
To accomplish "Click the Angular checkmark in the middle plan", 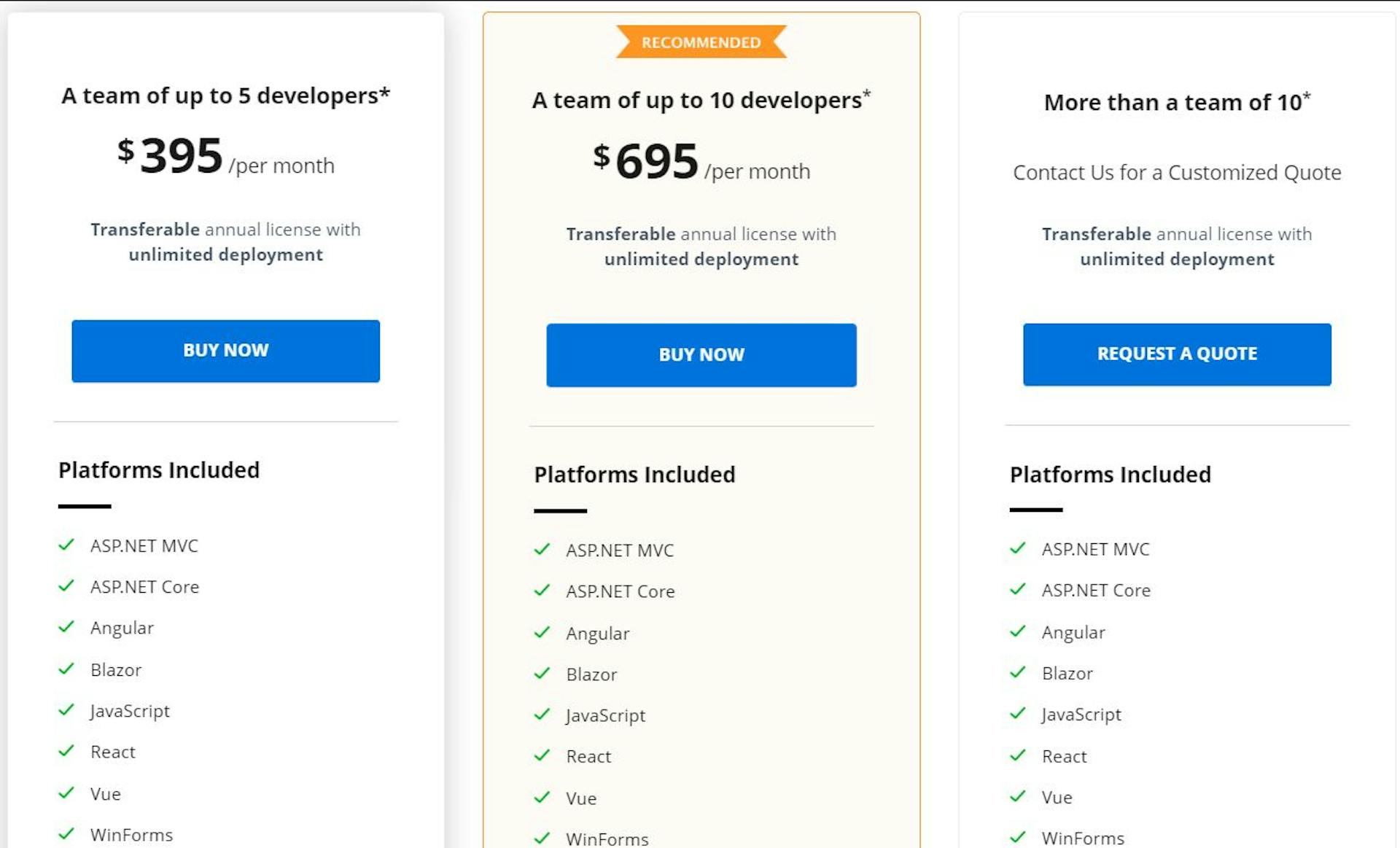I will pyautogui.click(x=542, y=632).
